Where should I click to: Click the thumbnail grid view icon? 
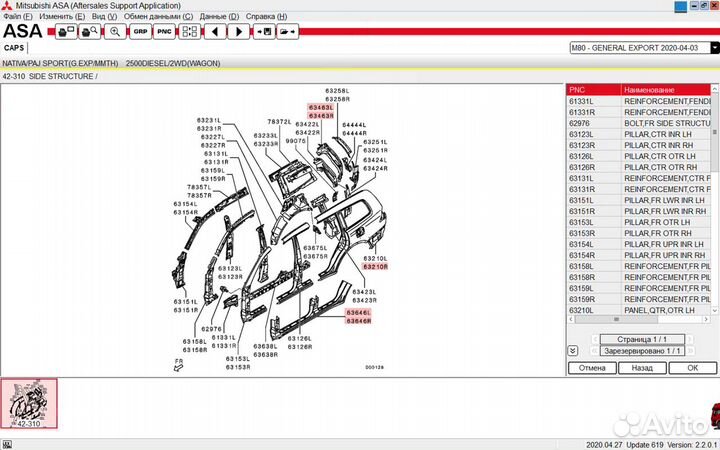189,32
